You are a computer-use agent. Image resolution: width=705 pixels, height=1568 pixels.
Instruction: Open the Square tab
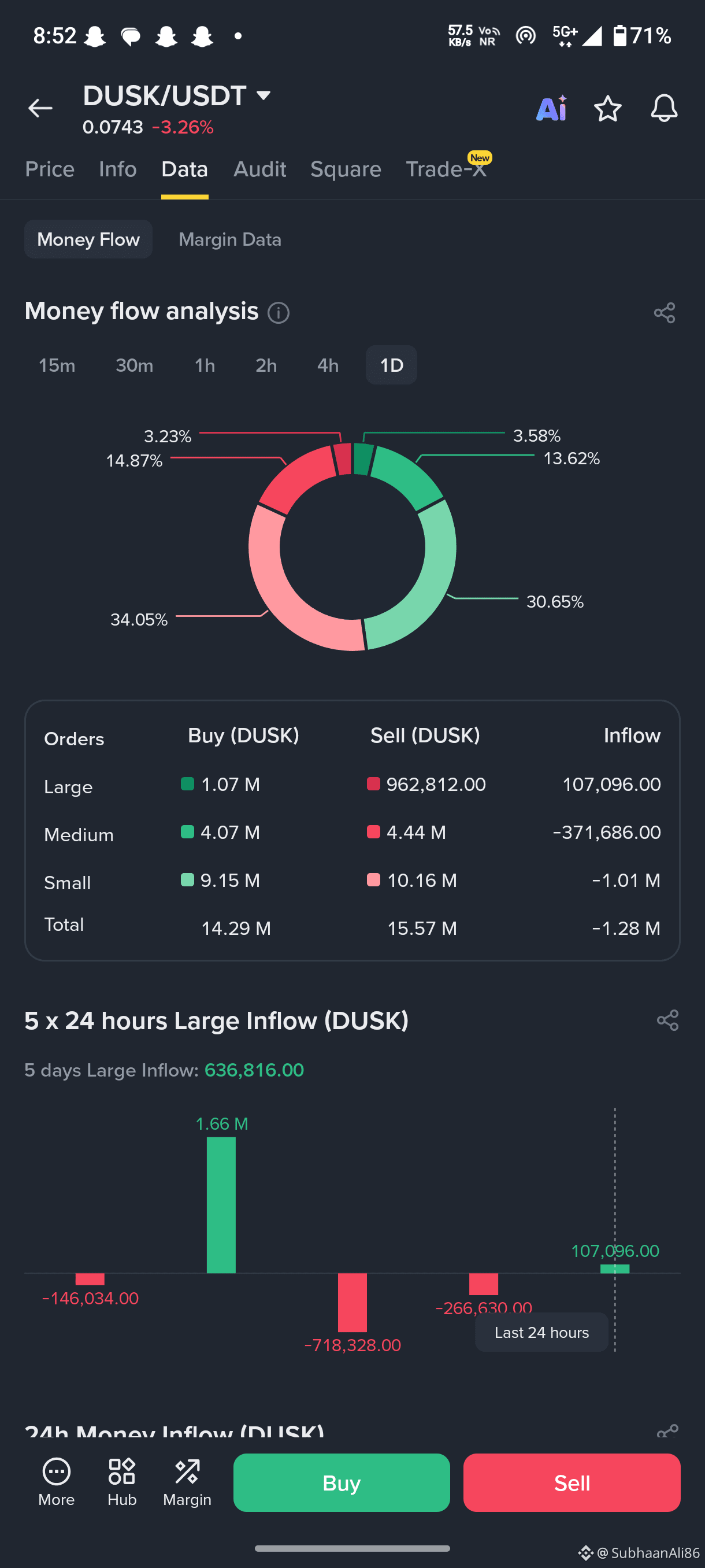(x=346, y=169)
